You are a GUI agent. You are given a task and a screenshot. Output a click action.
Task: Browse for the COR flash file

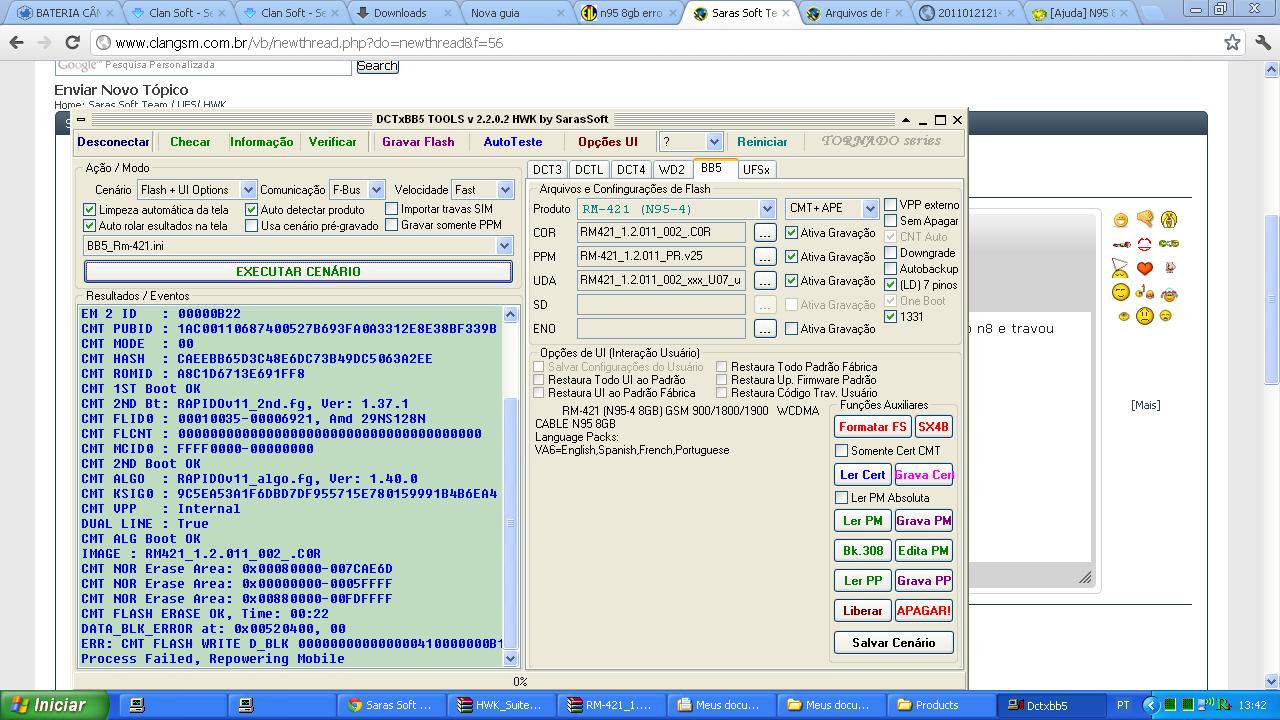765,233
